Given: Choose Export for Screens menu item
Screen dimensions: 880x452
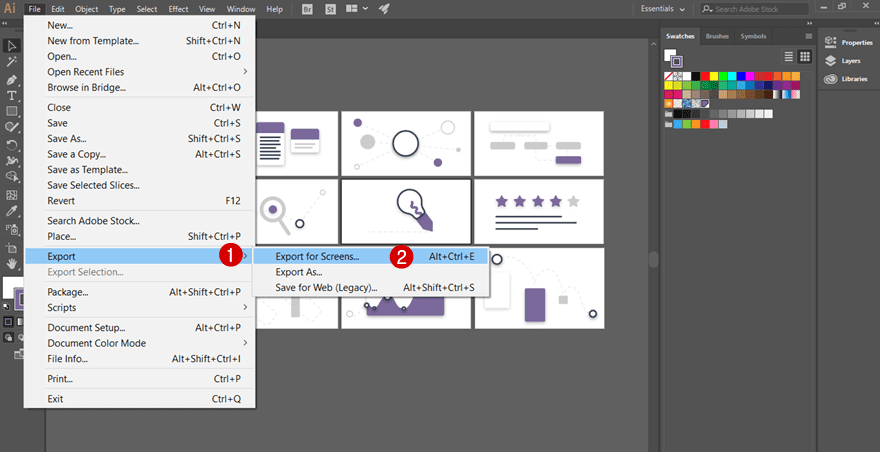Looking at the screenshot, I should (x=317, y=256).
